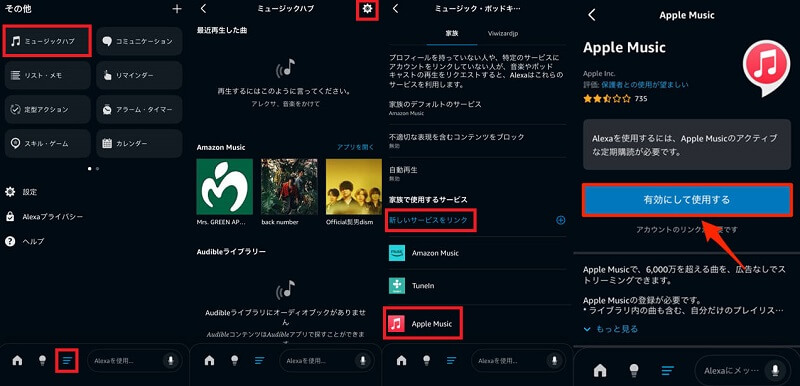The width and height of the screenshot is (800, 386).
Task: Tap bulb icon on the Apple Music page
Action: tap(634, 370)
